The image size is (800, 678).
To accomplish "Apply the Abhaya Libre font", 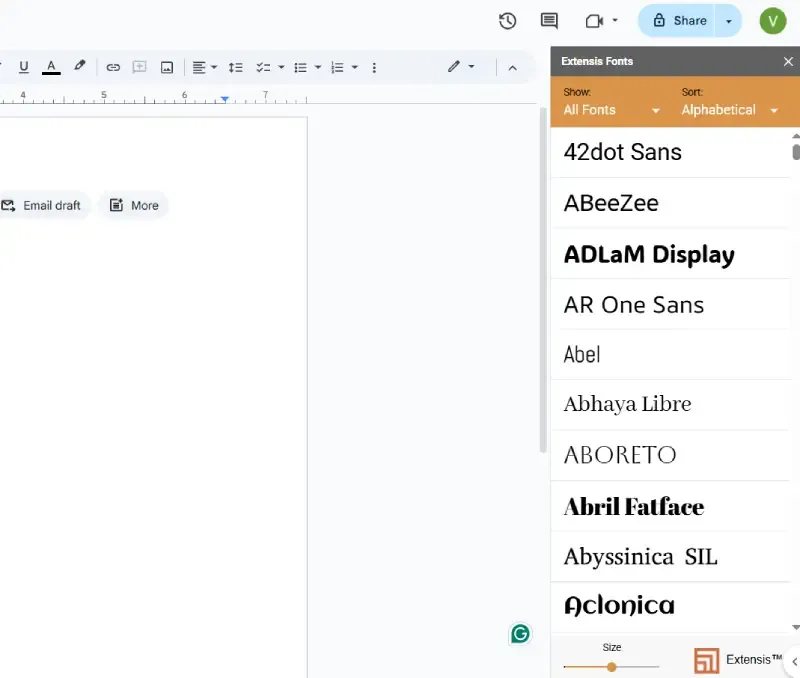I will point(670,405).
